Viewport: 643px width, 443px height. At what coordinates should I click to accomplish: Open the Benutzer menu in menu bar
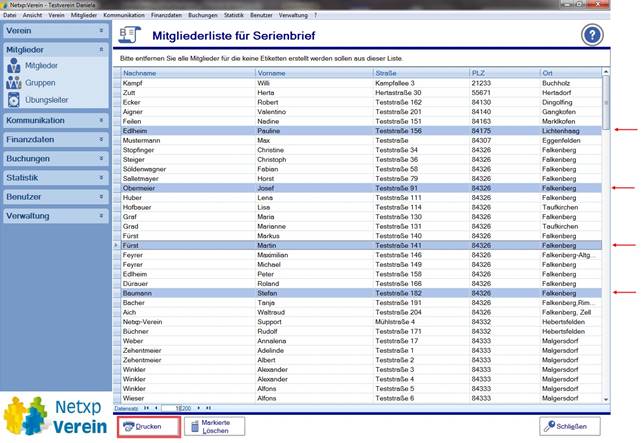[261, 15]
